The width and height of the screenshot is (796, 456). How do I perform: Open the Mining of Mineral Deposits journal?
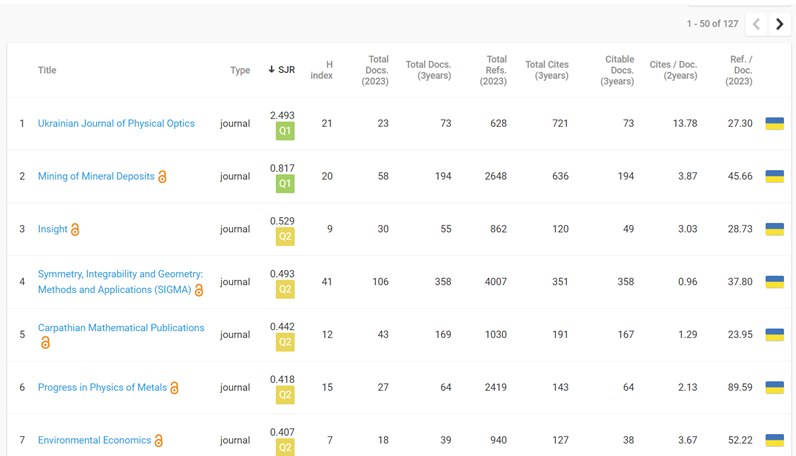tap(96, 176)
